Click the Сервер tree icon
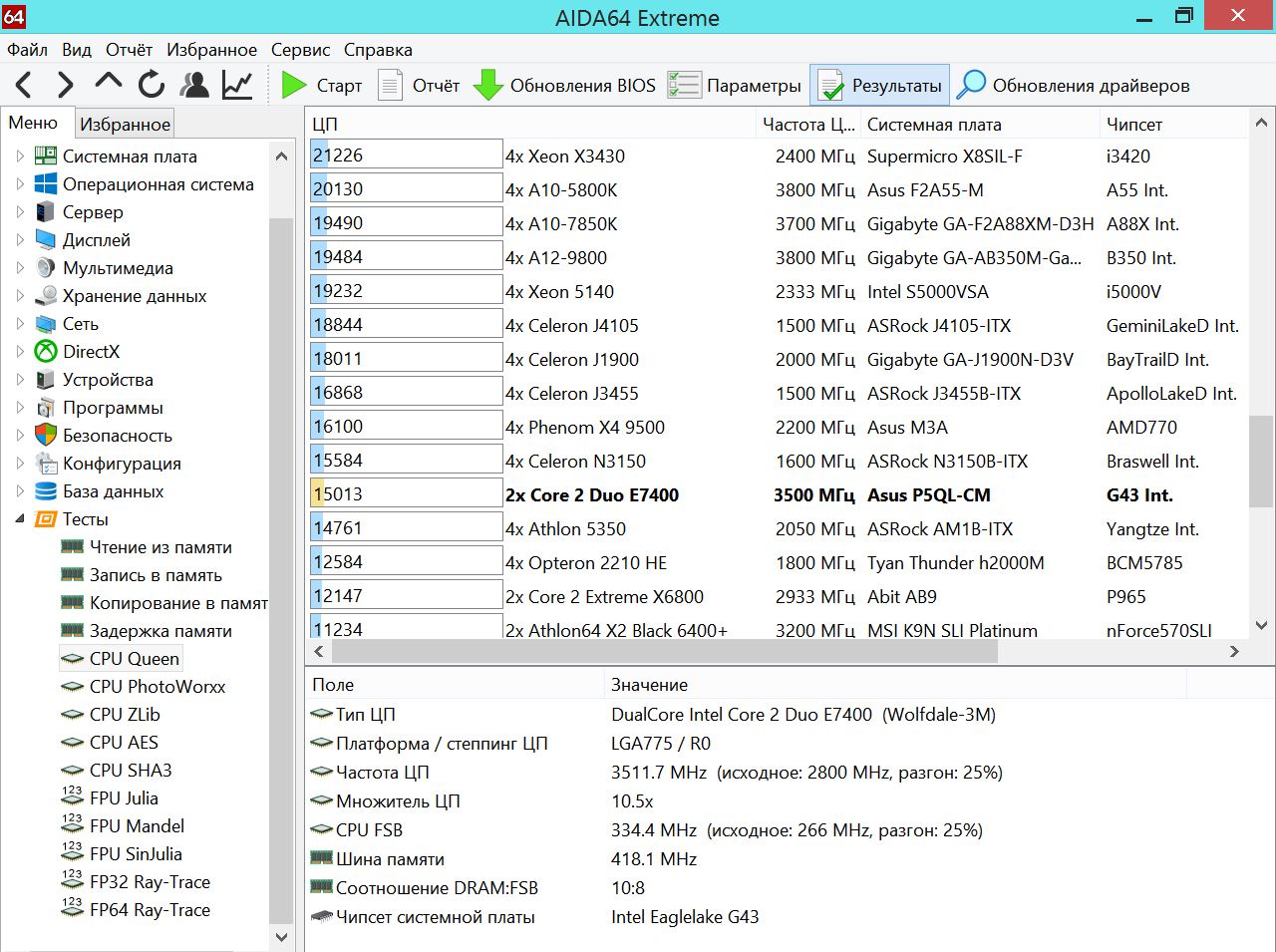The height and width of the screenshot is (952, 1276). point(45,212)
